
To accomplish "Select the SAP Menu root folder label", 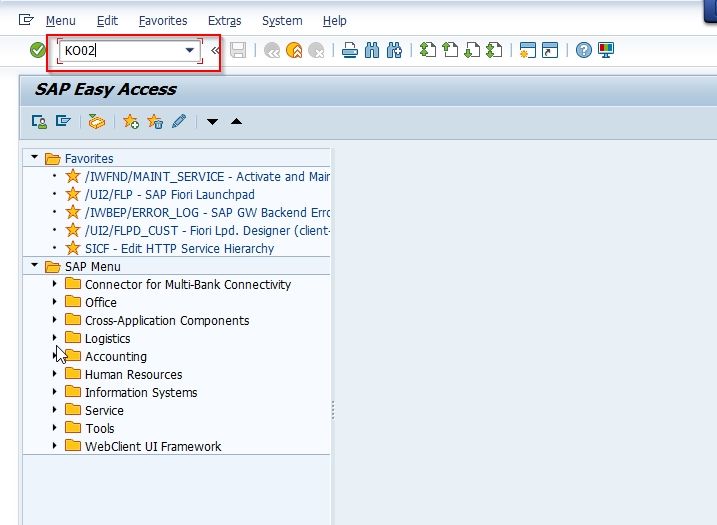I will (x=93, y=267).
